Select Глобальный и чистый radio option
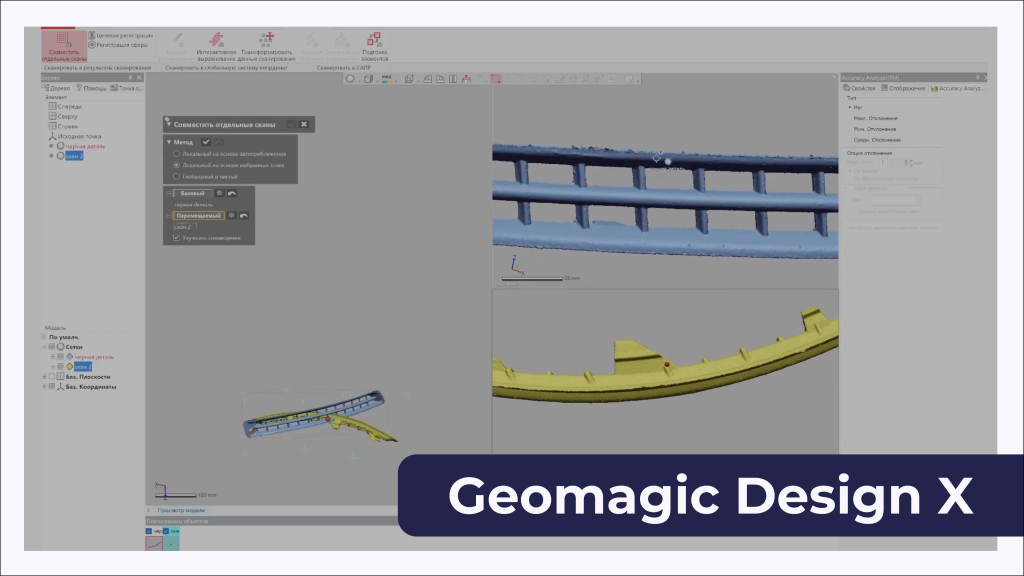Image resolution: width=1024 pixels, height=576 pixels. click(177, 176)
